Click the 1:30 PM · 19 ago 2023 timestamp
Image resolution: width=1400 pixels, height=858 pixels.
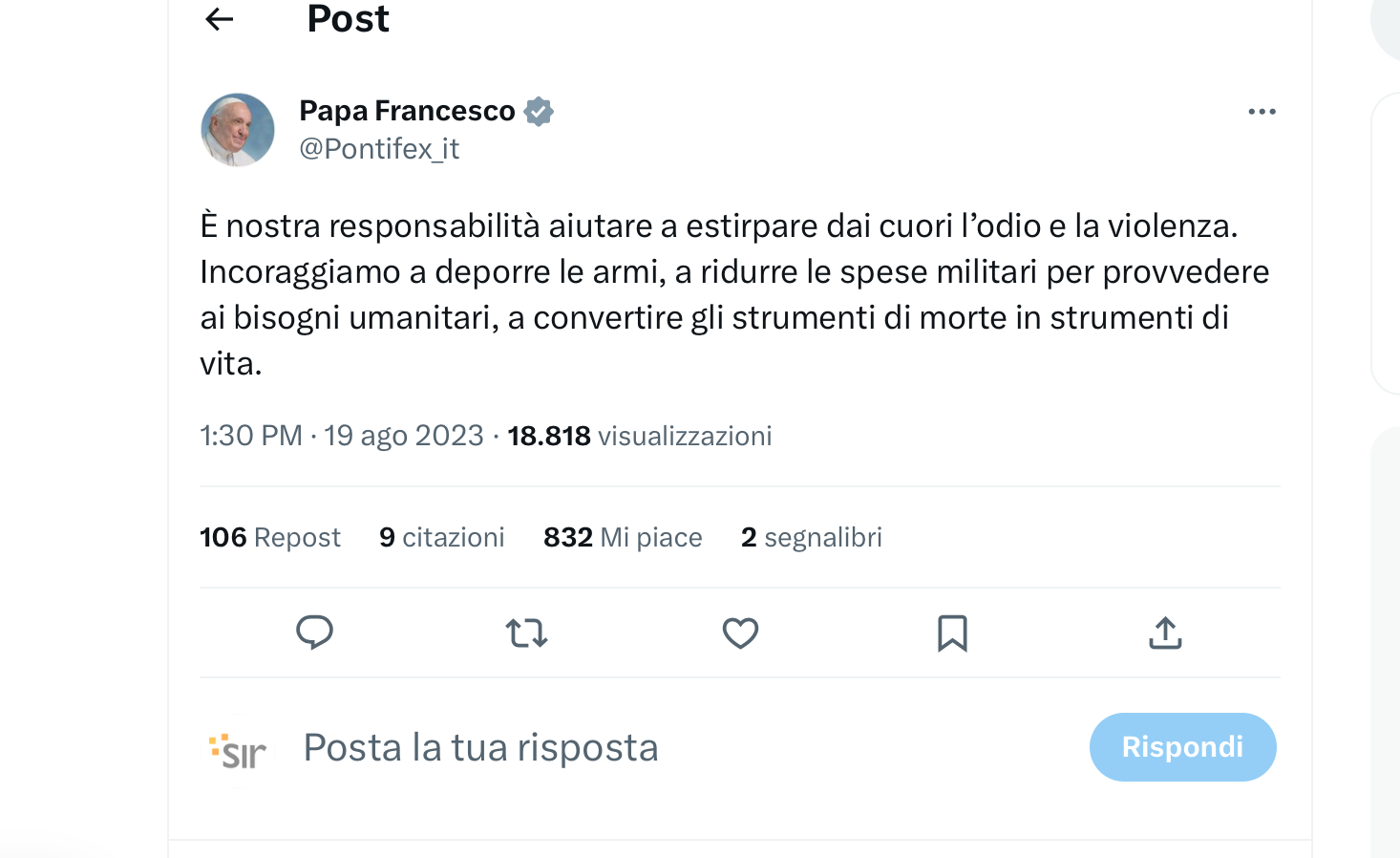point(341,437)
